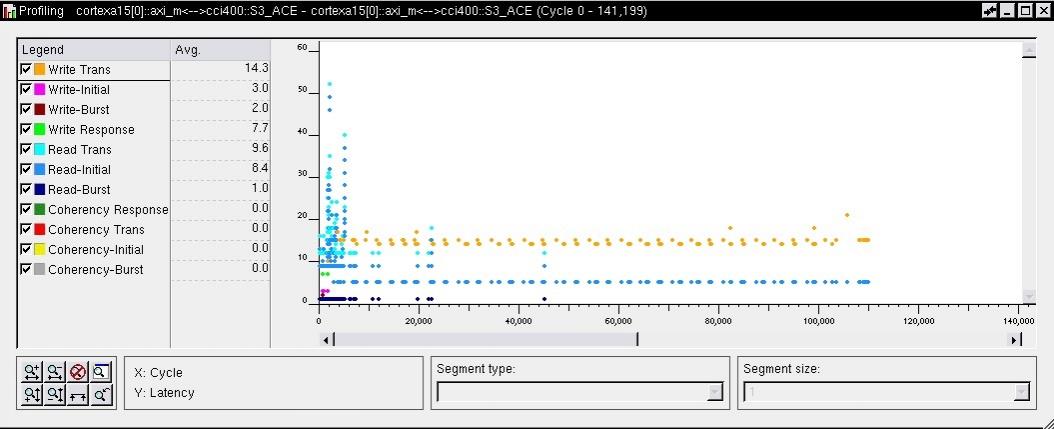Viewport: 1054px width, 429px height.
Task: Click the X: Cycle axis label
Action: pyautogui.click(x=159, y=373)
